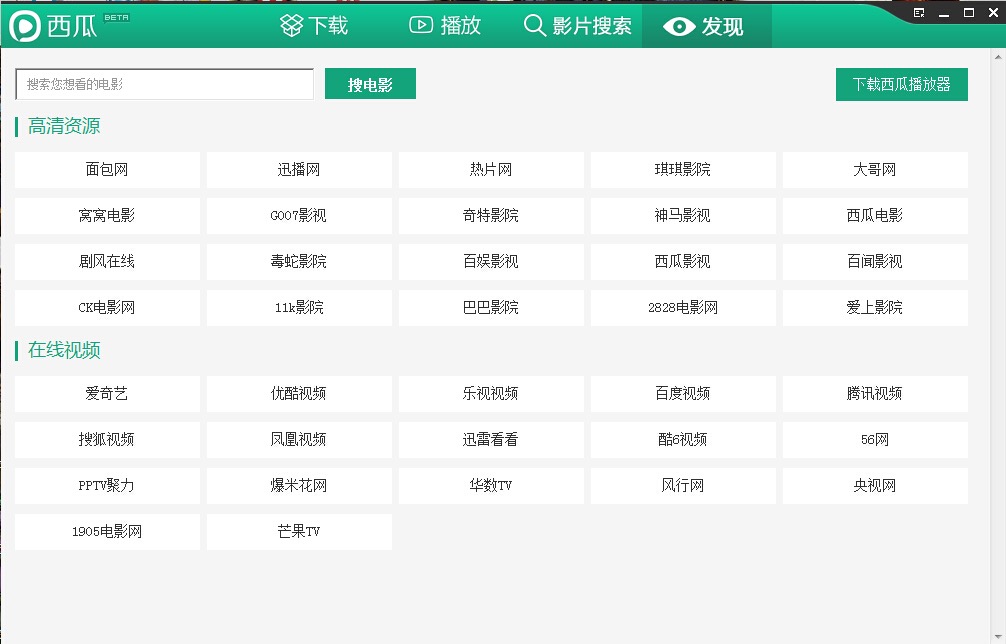Open 大哥网 link

pyautogui.click(x=875, y=170)
